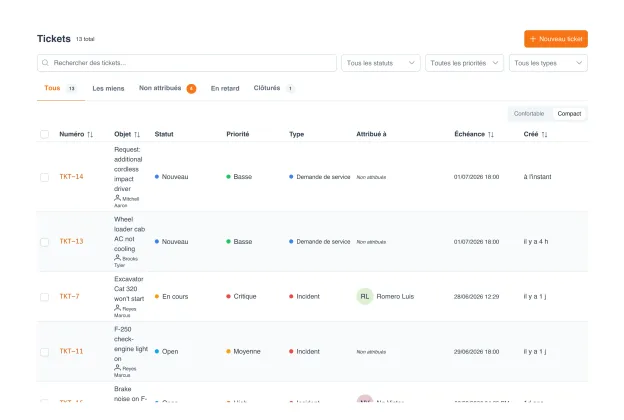Click Demande de service in TKT-14 row
Screen dimensions: 624x420
coord(320,177)
